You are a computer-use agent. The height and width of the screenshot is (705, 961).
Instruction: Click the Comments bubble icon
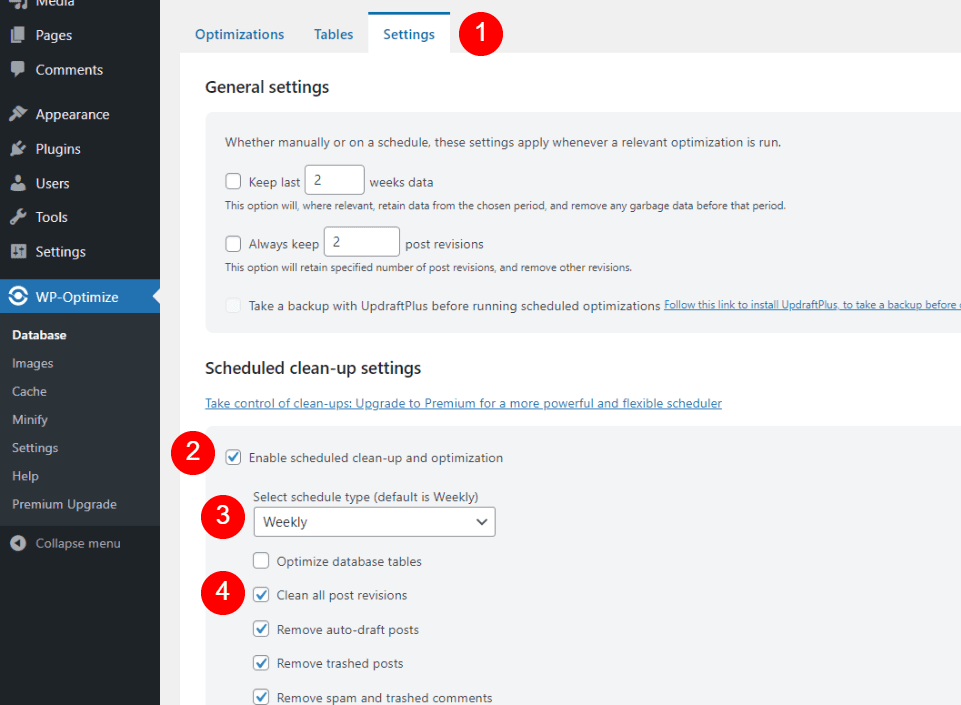click(x=18, y=70)
